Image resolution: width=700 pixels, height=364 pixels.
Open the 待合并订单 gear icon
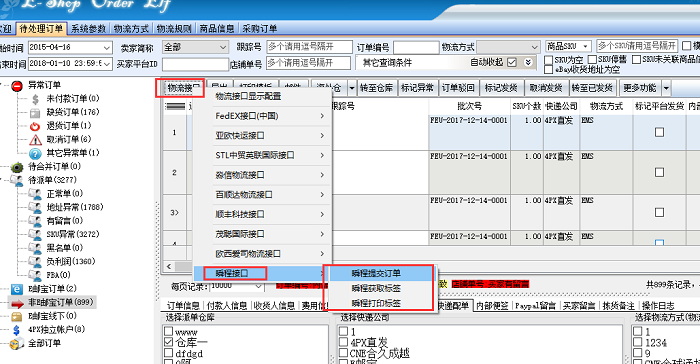(17, 167)
